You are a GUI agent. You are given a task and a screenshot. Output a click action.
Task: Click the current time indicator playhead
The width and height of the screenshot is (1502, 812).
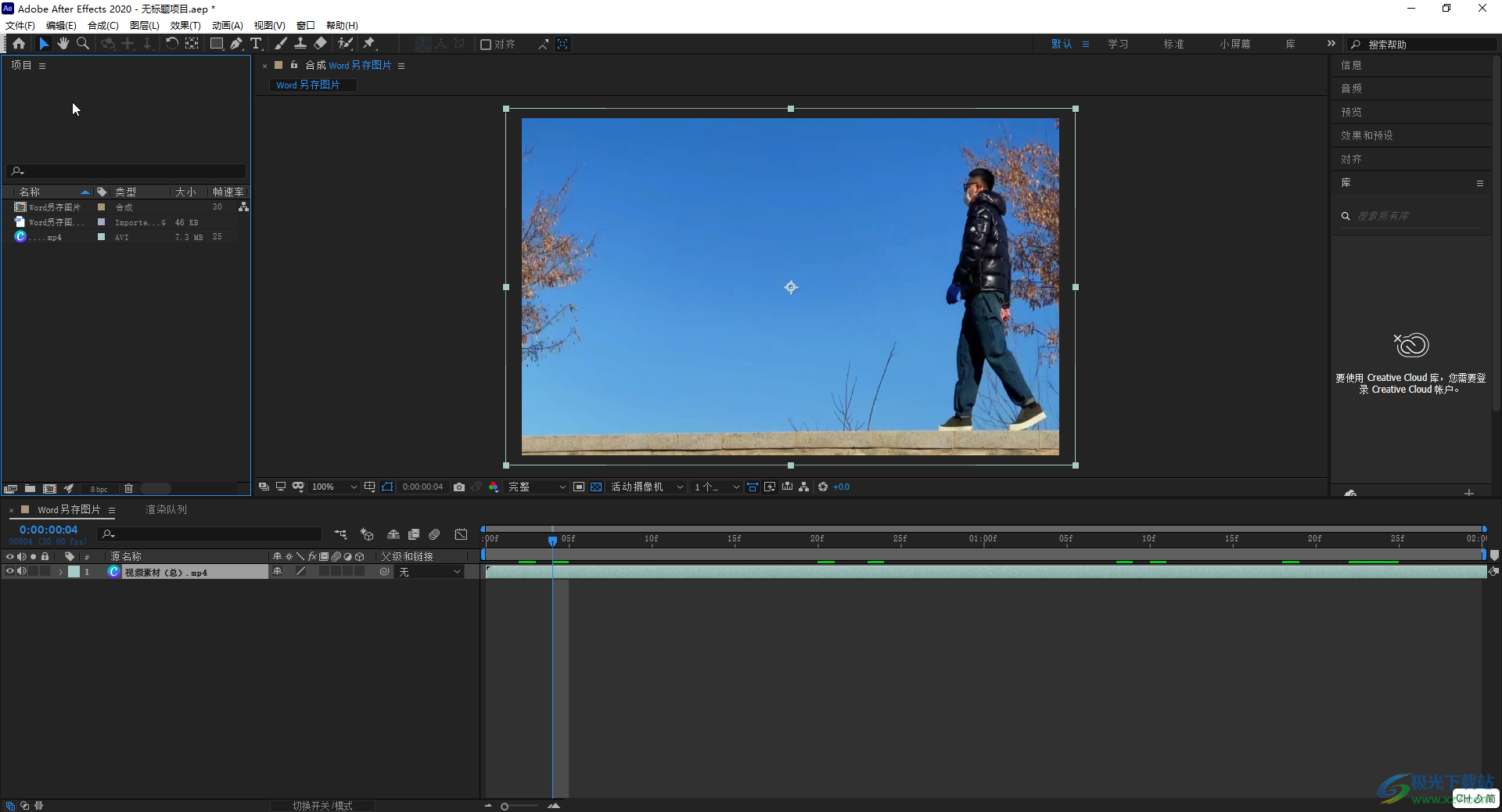(552, 540)
